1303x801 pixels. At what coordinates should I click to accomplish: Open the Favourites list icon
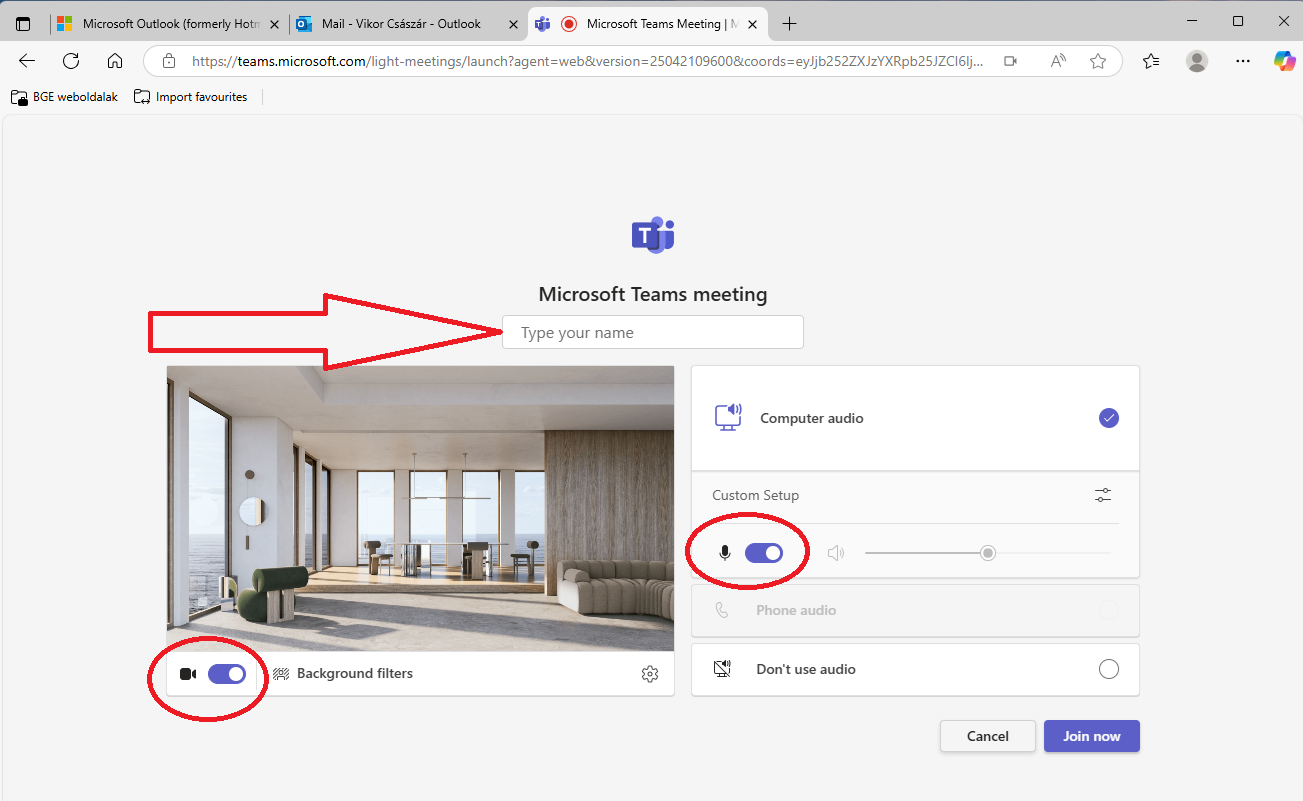click(x=1151, y=61)
